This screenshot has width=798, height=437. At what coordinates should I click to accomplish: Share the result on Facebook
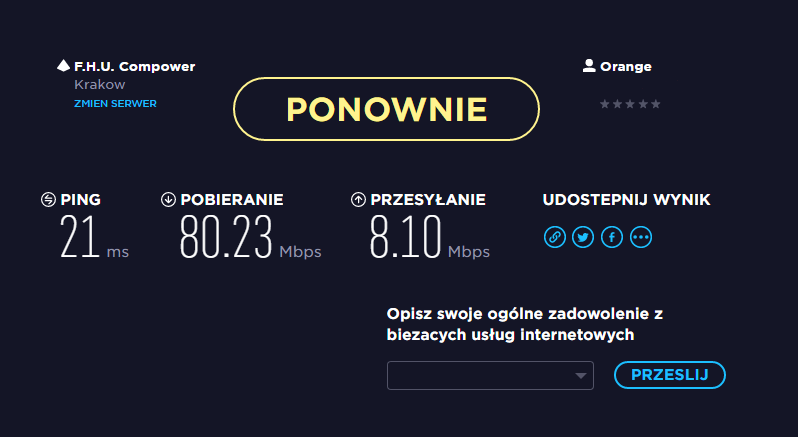(x=612, y=237)
